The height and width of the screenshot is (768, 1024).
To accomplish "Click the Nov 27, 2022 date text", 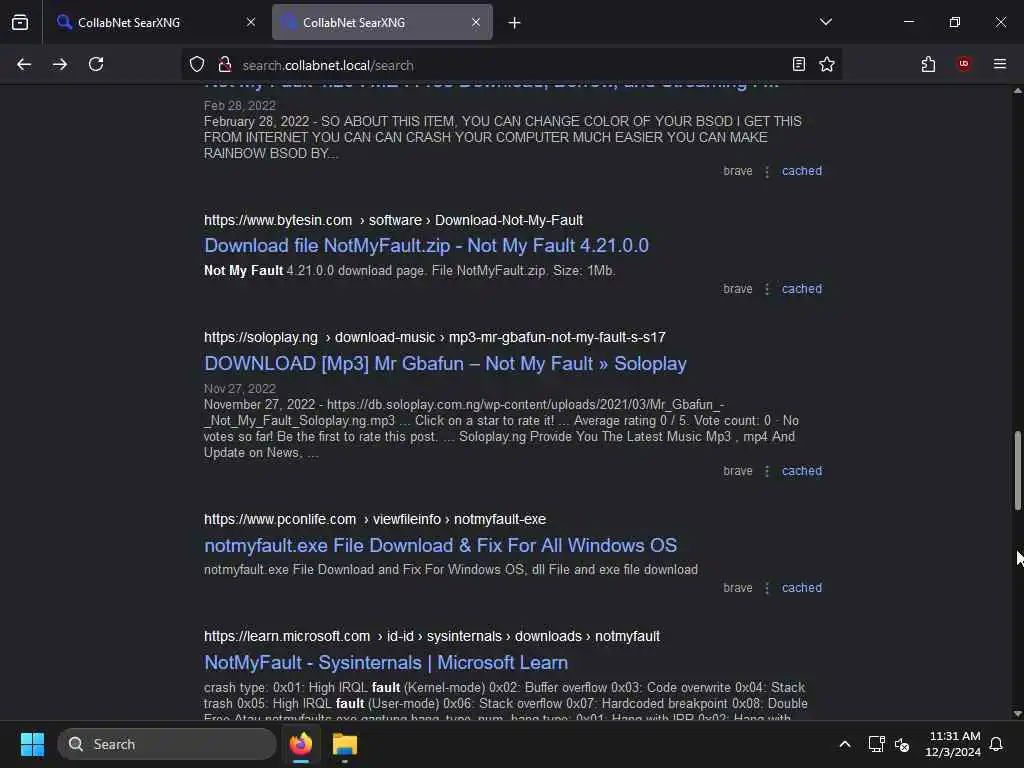I will 240,389.
